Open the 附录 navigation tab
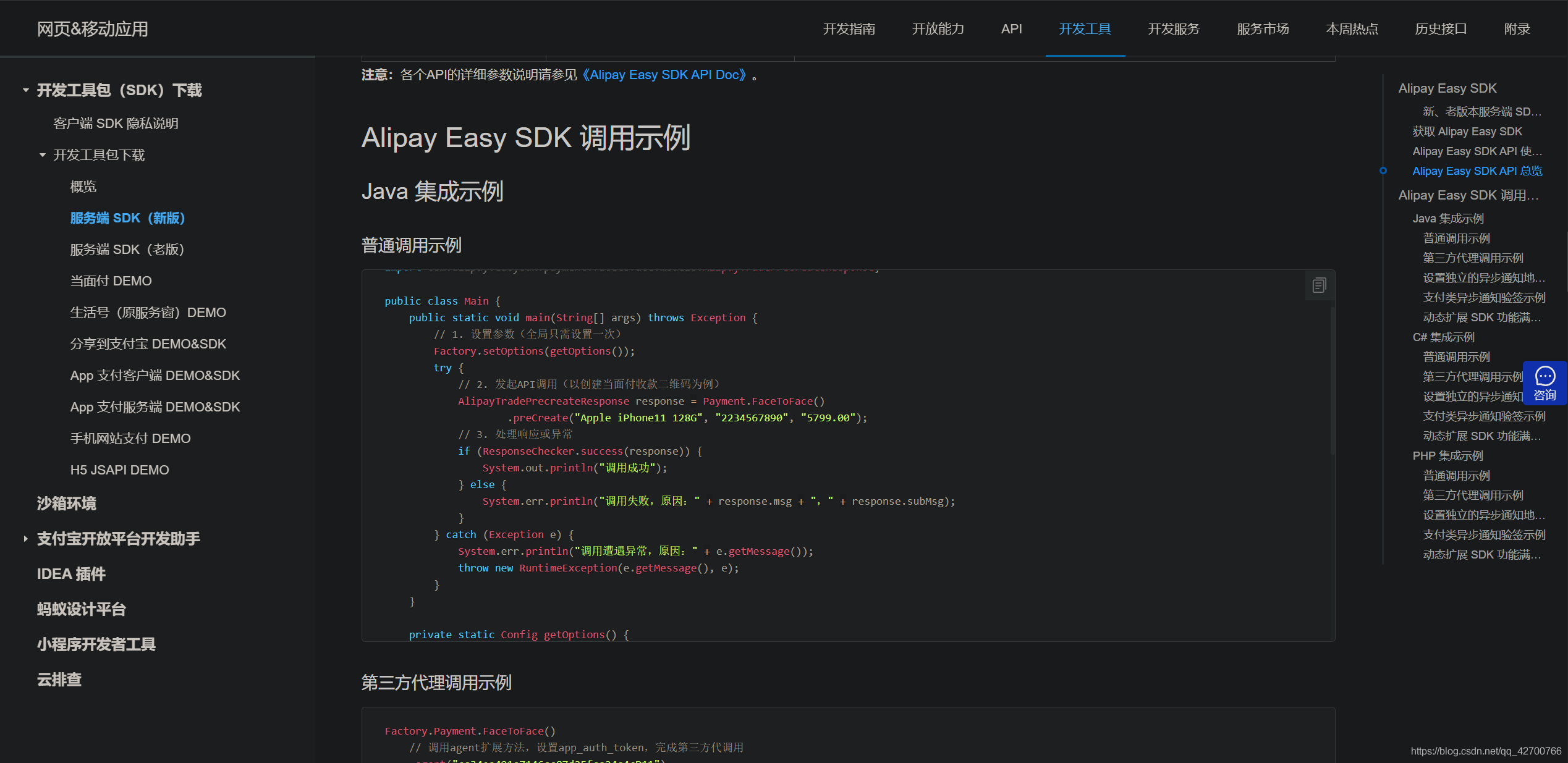 point(1517,29)
